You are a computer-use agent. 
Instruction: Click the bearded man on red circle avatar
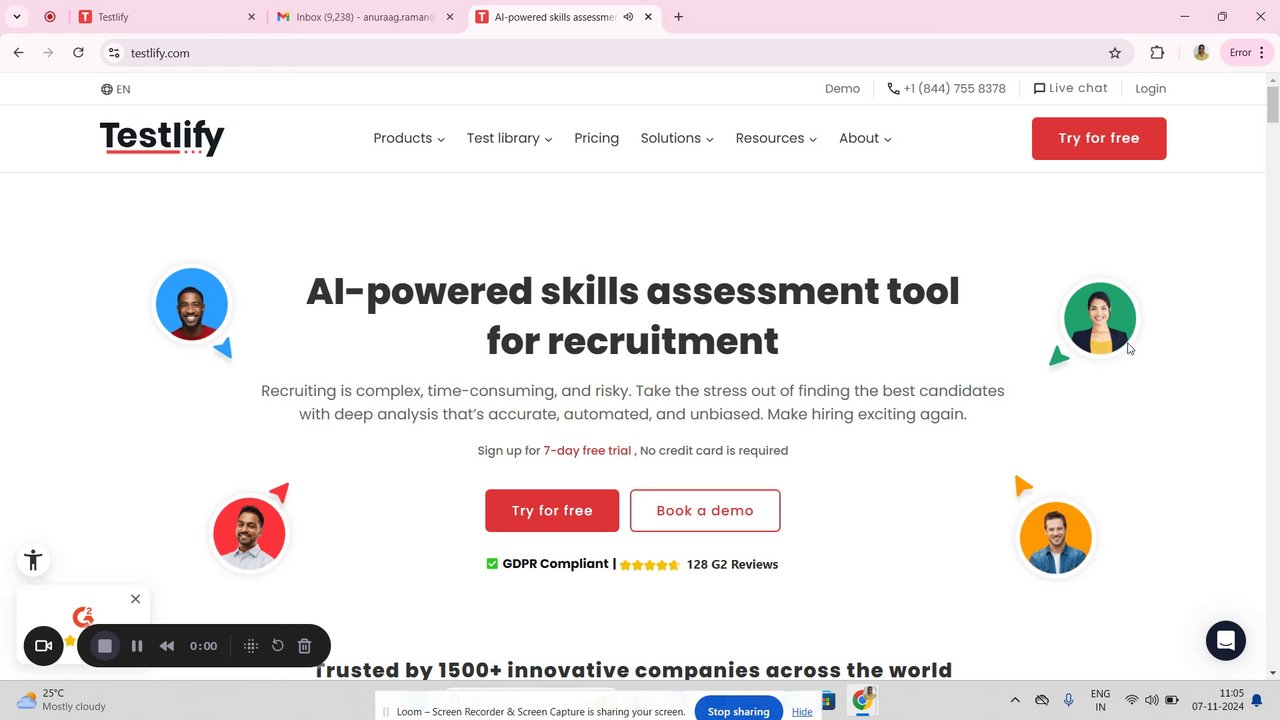coord(249,534)
